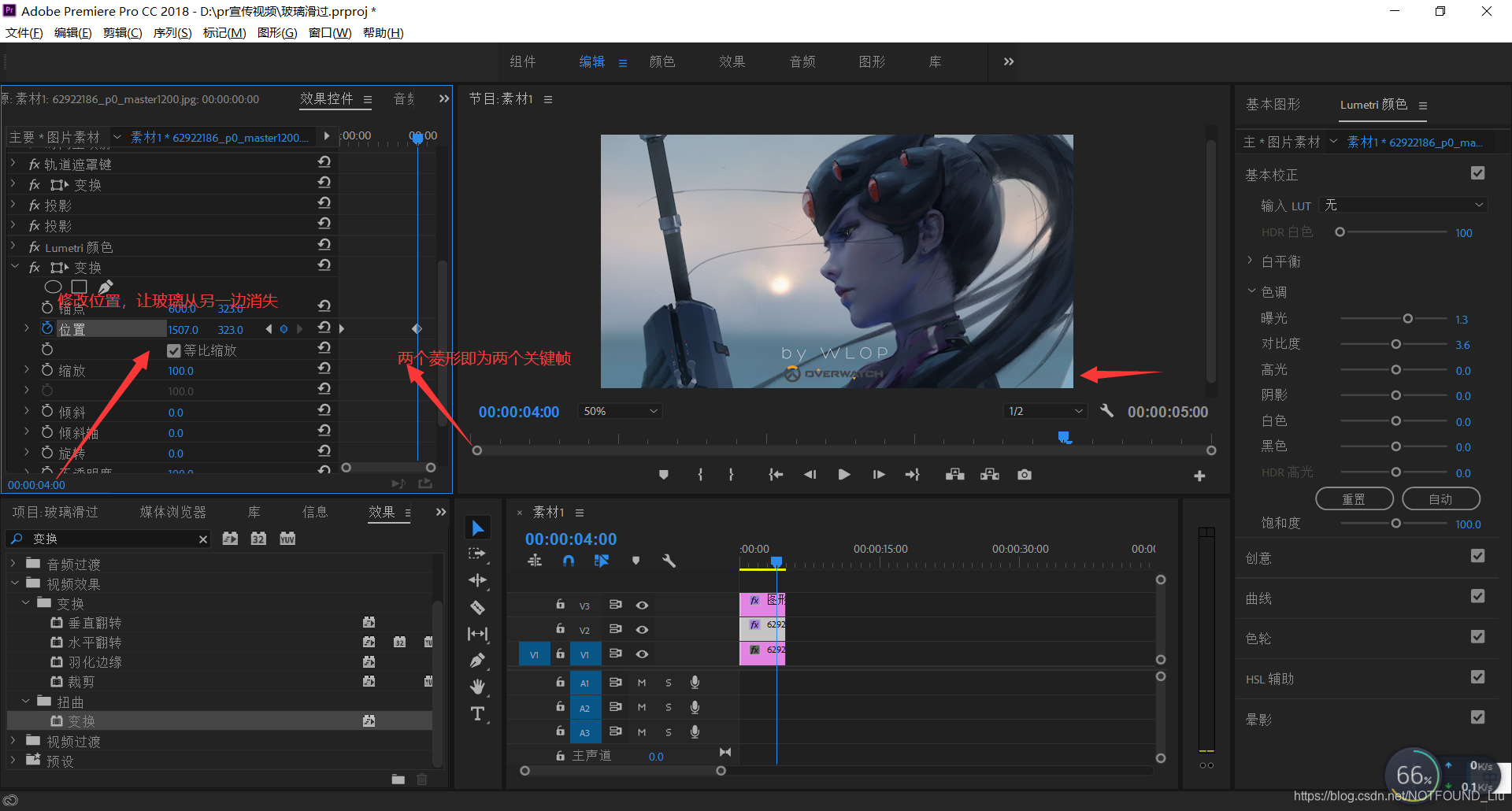Select the Selection arrow tool
The width and height of the screenshot is (1512, 811).
[478, 528]
